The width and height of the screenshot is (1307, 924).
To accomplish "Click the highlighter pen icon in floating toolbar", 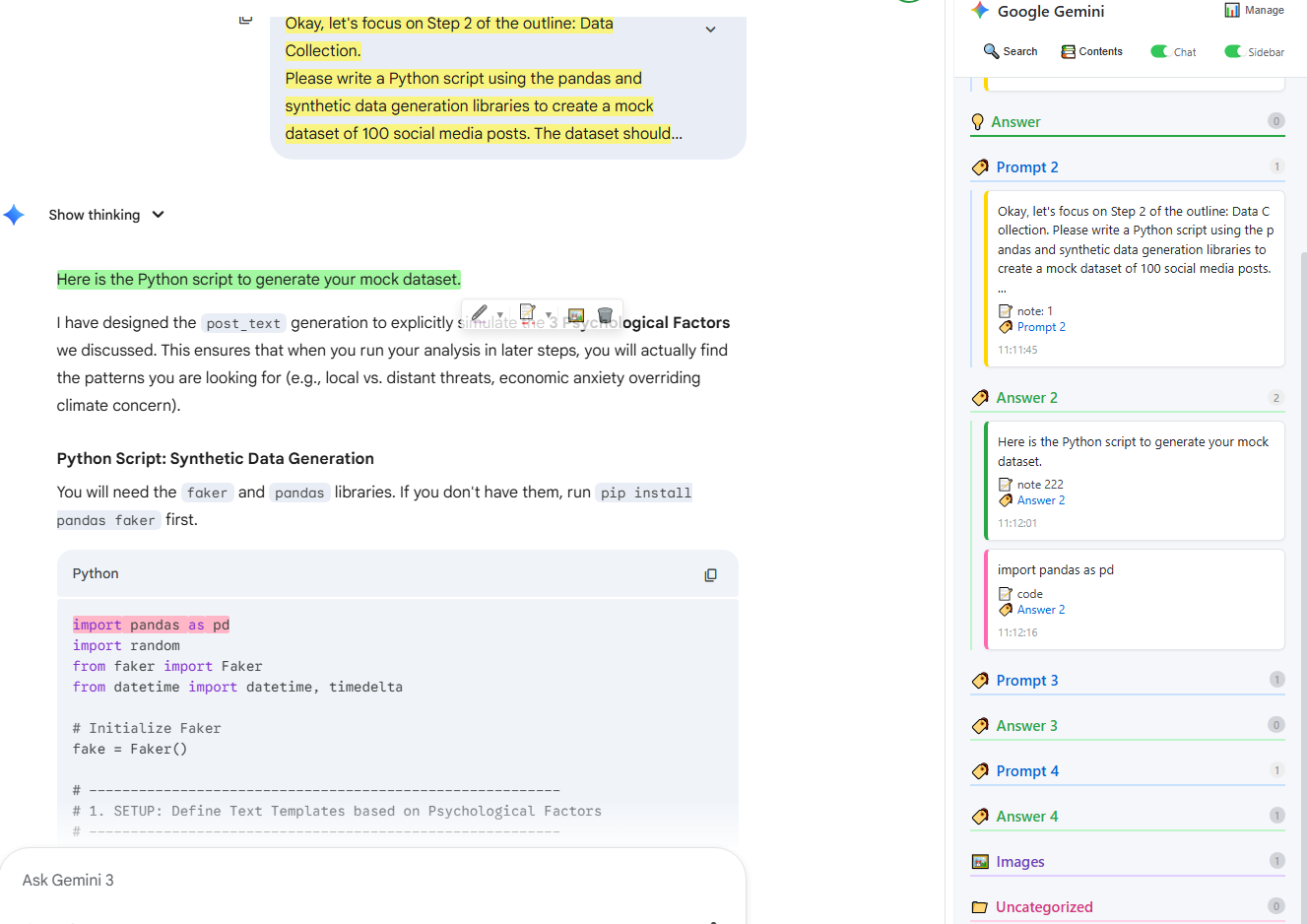I will tap(480, 314).
